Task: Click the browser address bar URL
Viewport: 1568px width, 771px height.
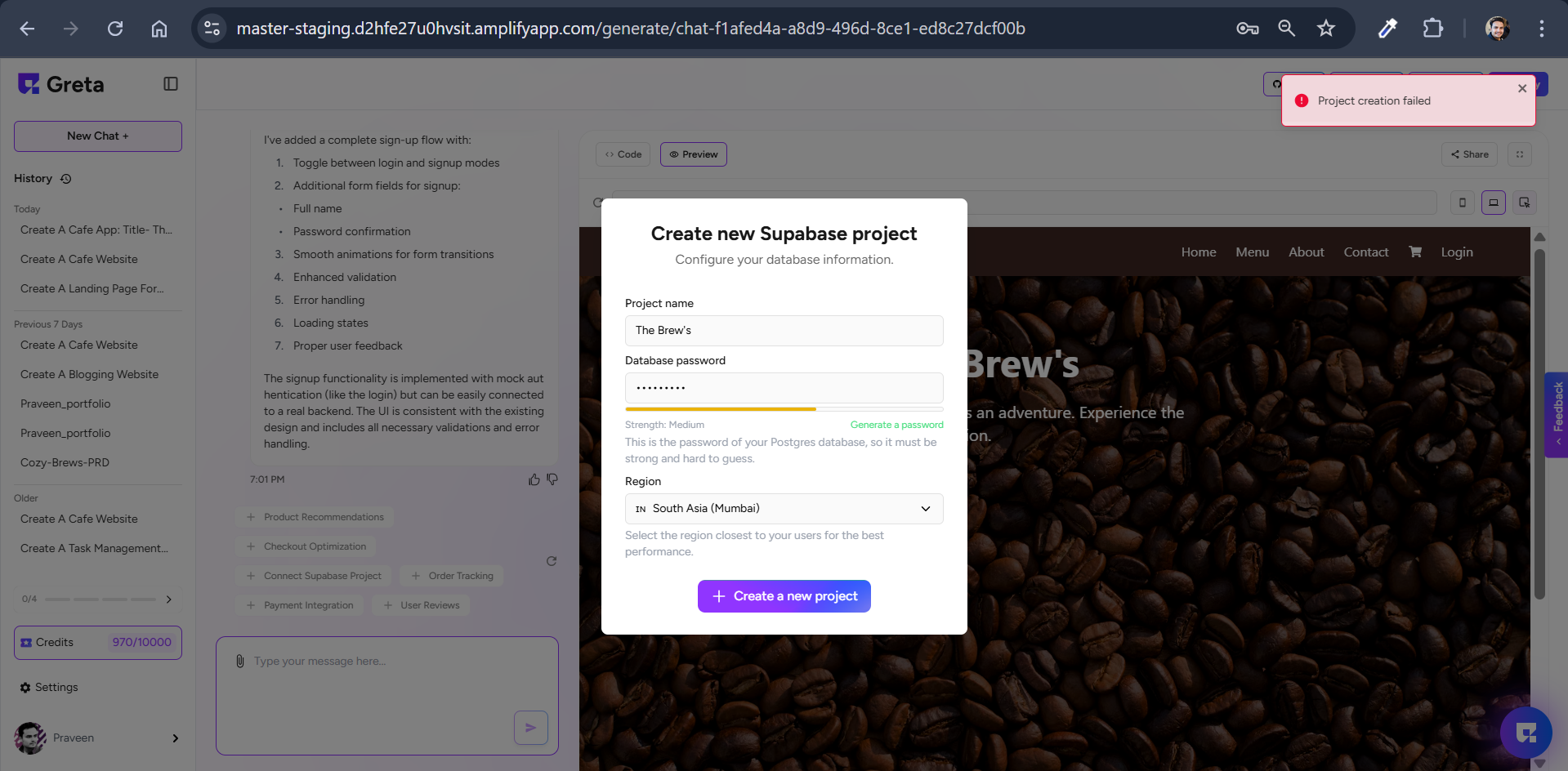Action: [631, 29]
